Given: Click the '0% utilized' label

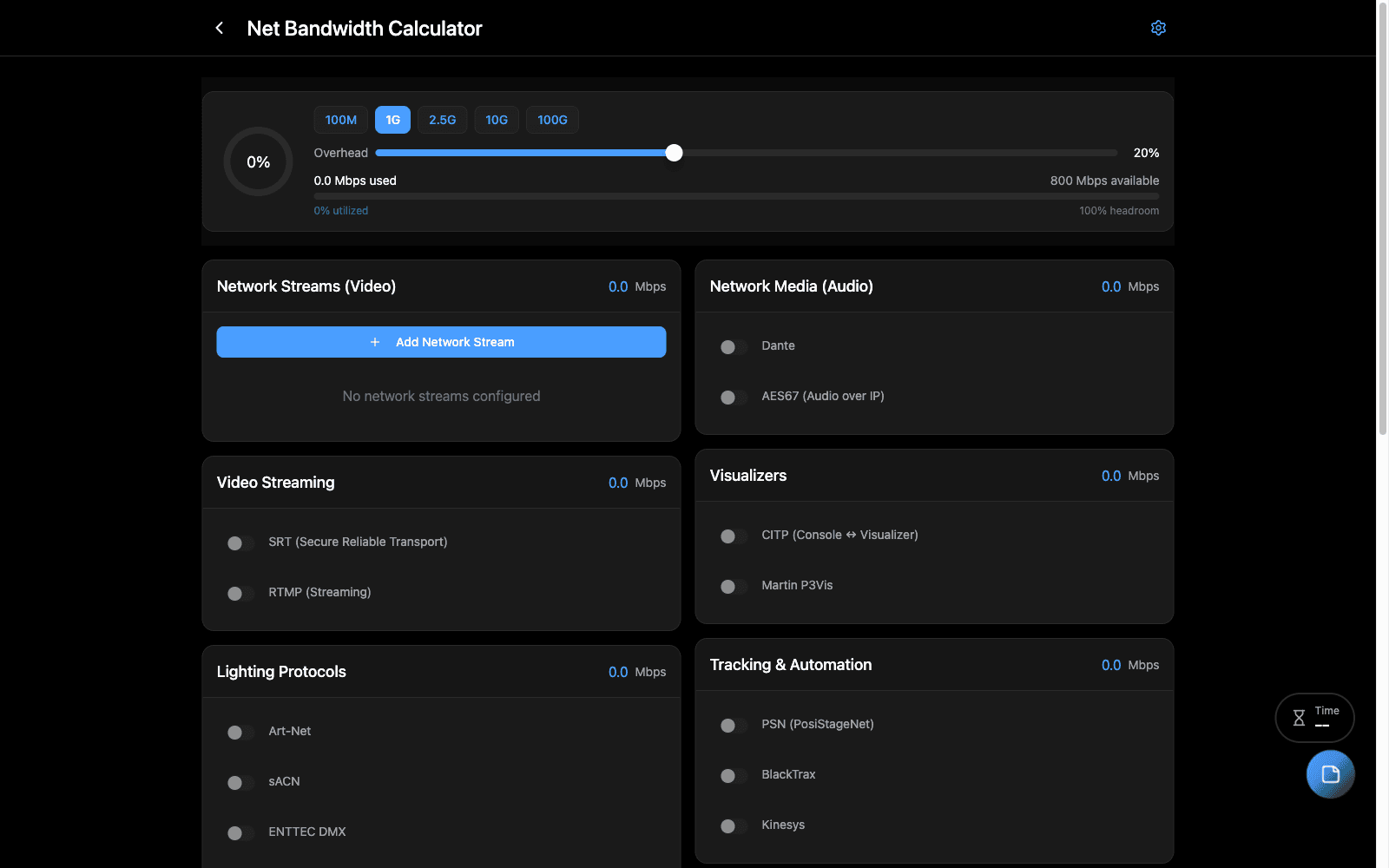Looking at the screenshot, I should (341, 211).
